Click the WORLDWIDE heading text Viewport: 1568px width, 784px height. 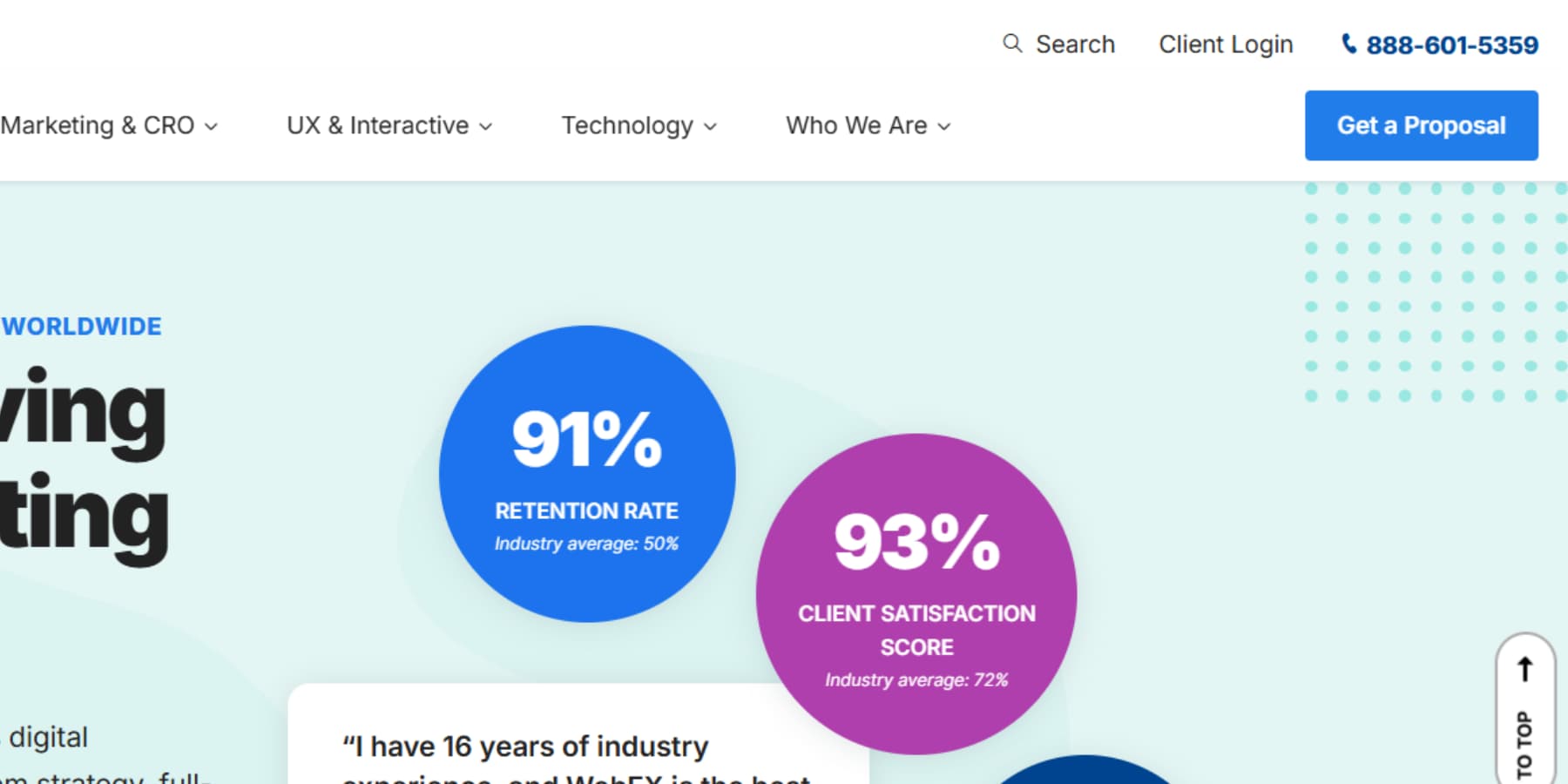[82, 327]
